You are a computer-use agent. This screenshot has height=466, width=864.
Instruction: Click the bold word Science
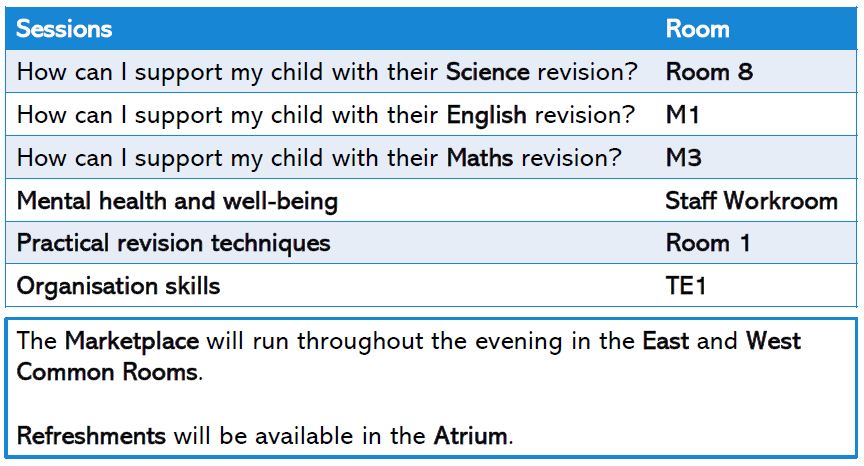pyautogui.click(x=488, y=72)
